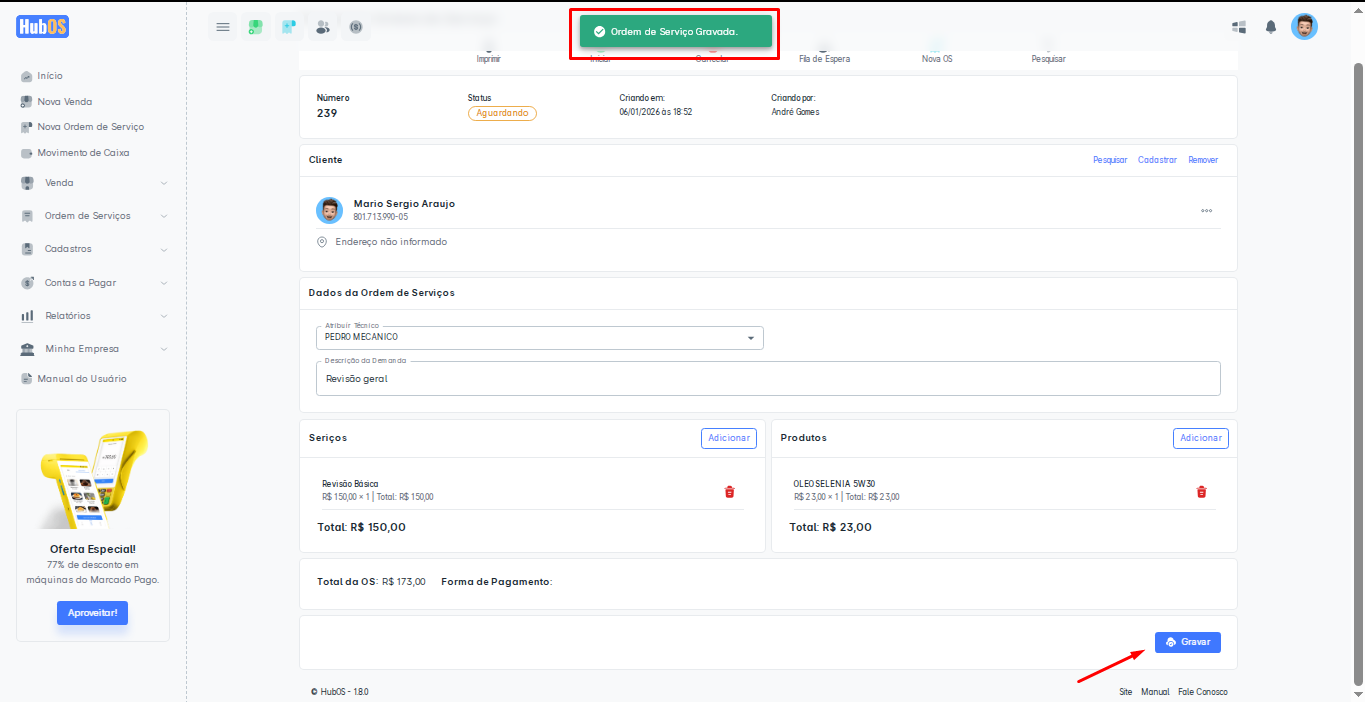Click the hamburger menu icon
The image size is (1365, 702).
[x=223, y=27]
